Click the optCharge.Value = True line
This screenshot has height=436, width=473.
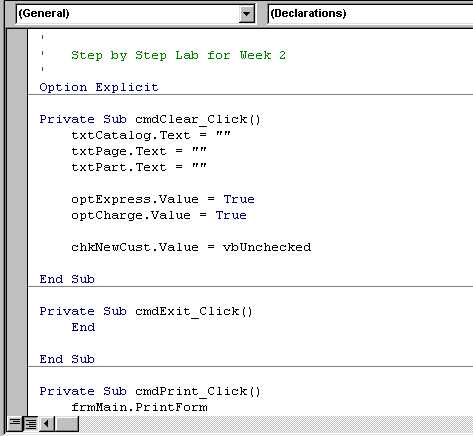pyautogui.click(x=159, y=215)
